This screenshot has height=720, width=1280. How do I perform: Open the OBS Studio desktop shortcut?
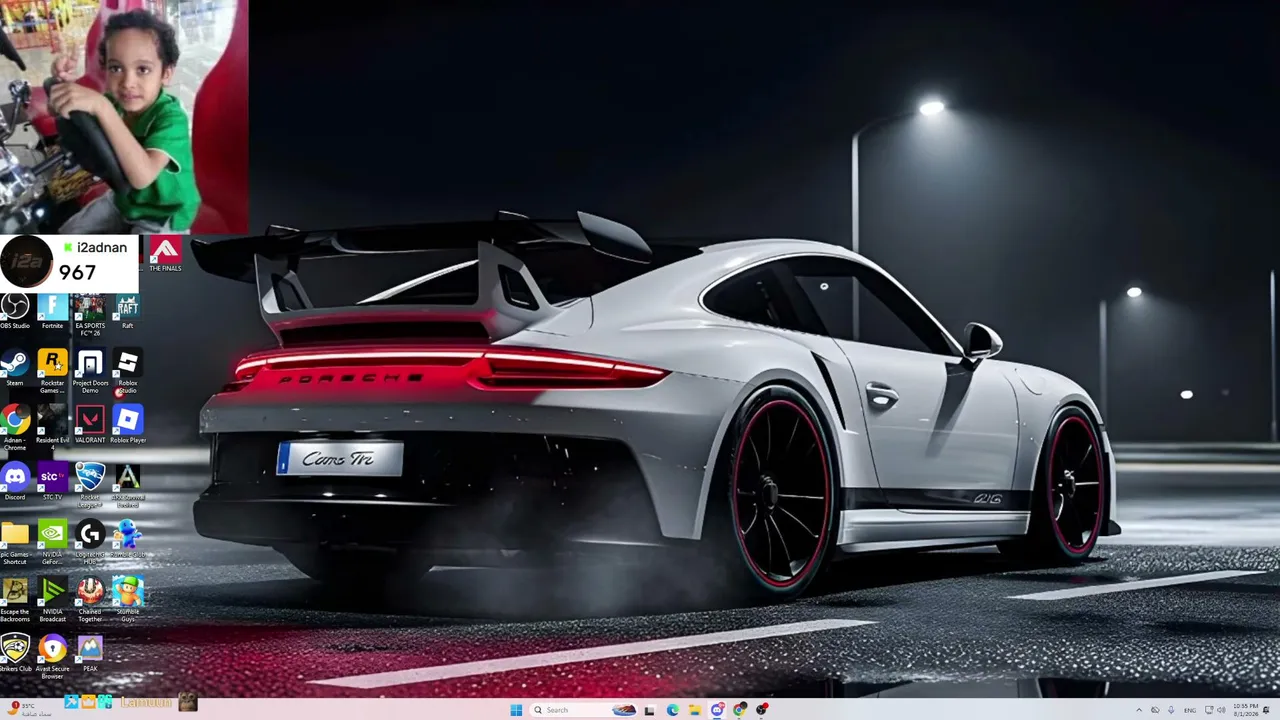click(x=15, y=311)
